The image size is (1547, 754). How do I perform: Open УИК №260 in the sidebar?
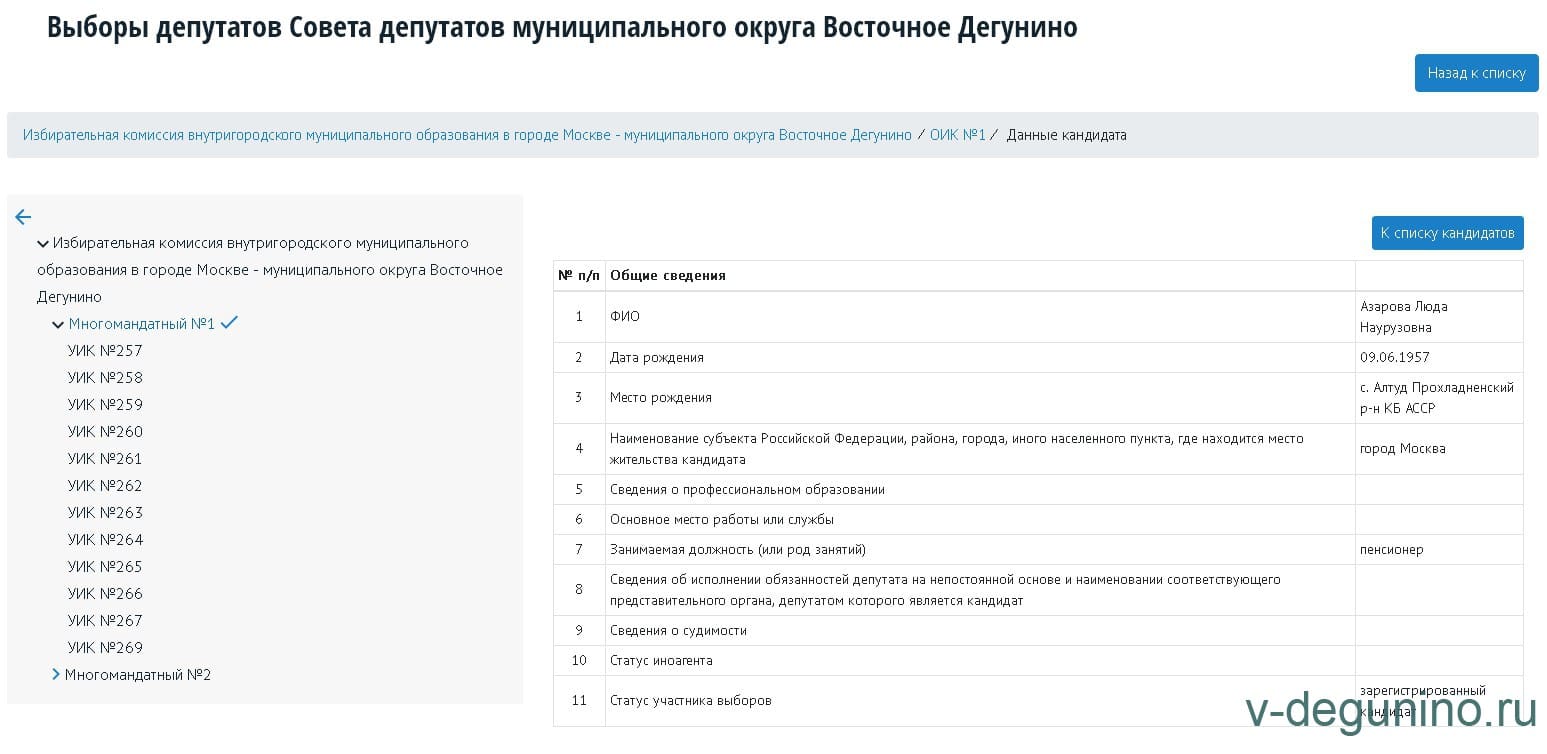(105, 432)
